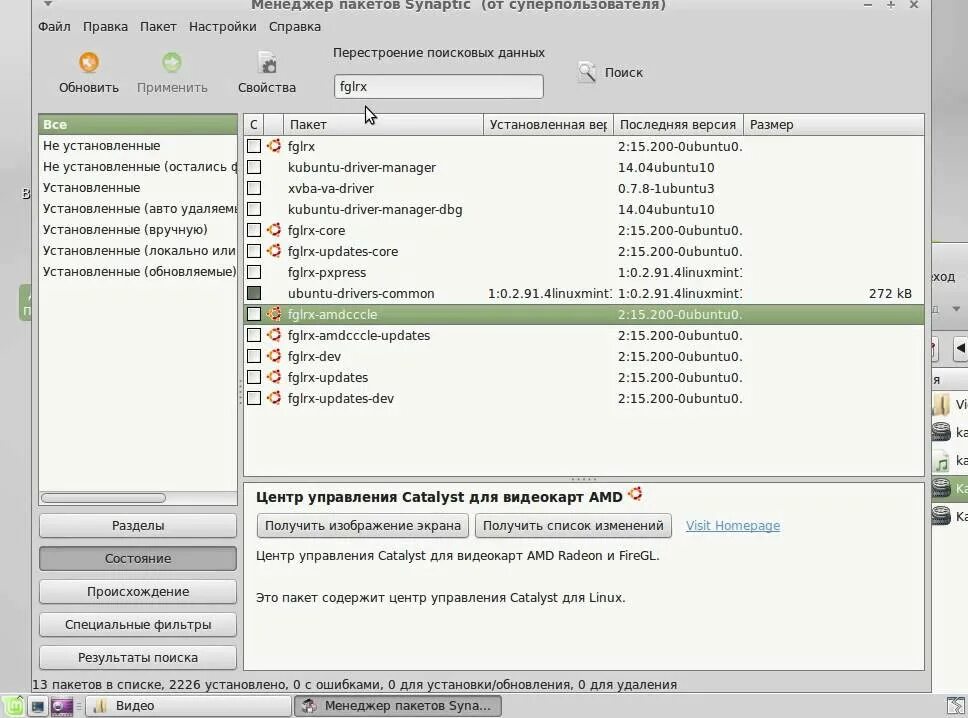968x718 pixels.
Task: Open the Справка menu
Action: 295,27
